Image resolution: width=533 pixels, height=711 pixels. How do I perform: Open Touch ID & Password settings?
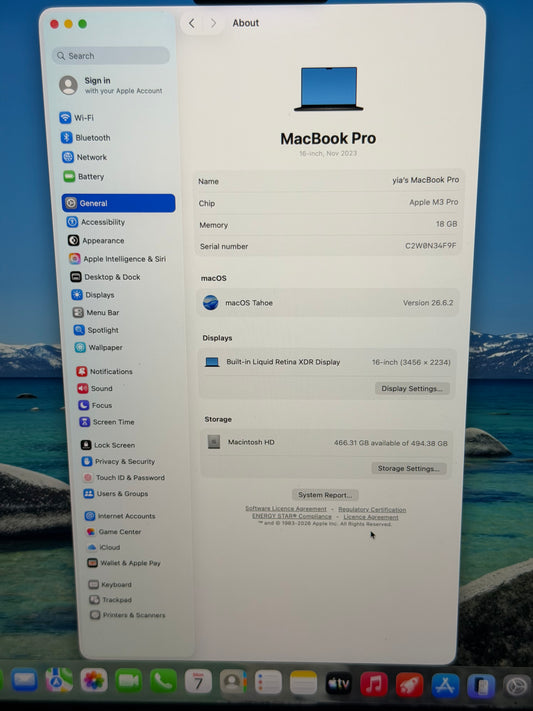click(124, 477)
